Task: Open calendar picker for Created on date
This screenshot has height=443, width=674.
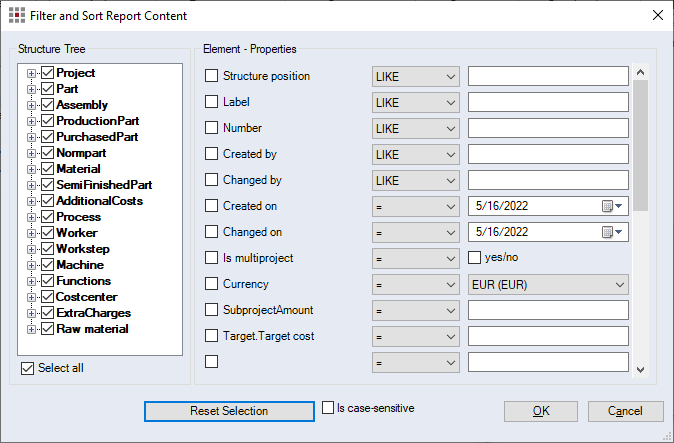Action: pos(610,206)
